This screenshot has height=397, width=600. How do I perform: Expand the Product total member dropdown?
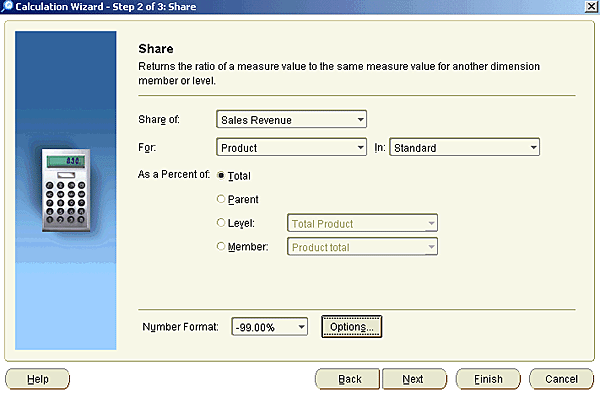pos(362,247)
